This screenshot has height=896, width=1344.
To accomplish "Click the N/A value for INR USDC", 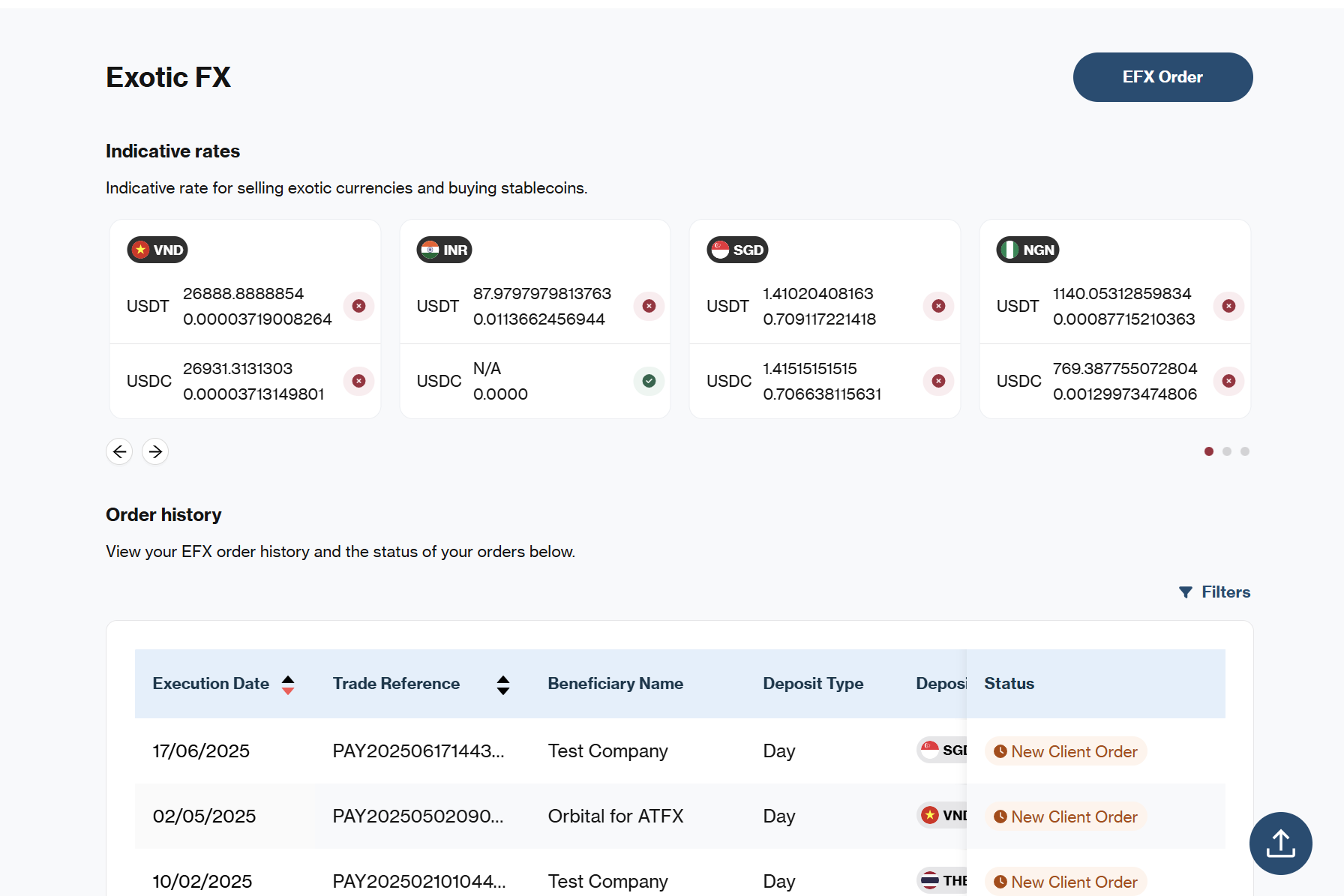I will point(487,369).
